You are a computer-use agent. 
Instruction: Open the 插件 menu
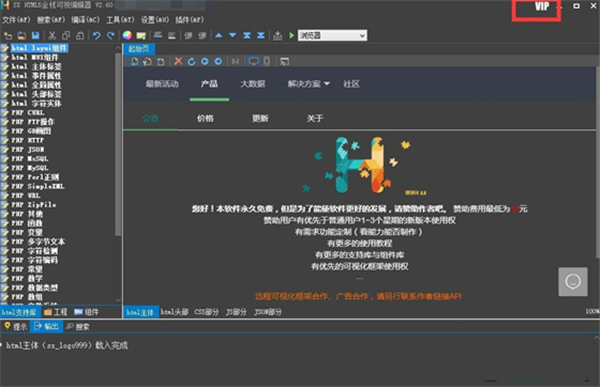[x=189, y=20]
